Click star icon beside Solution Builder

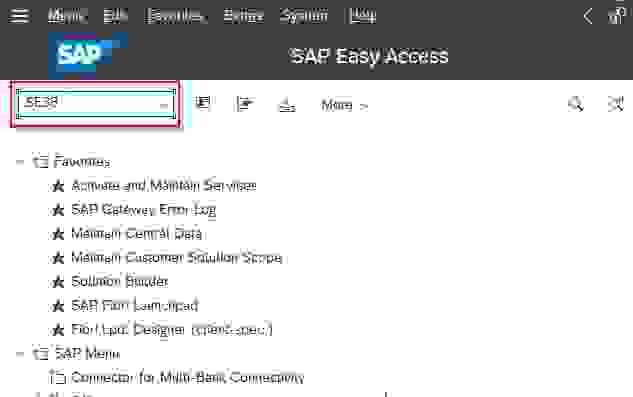(58, 282)
